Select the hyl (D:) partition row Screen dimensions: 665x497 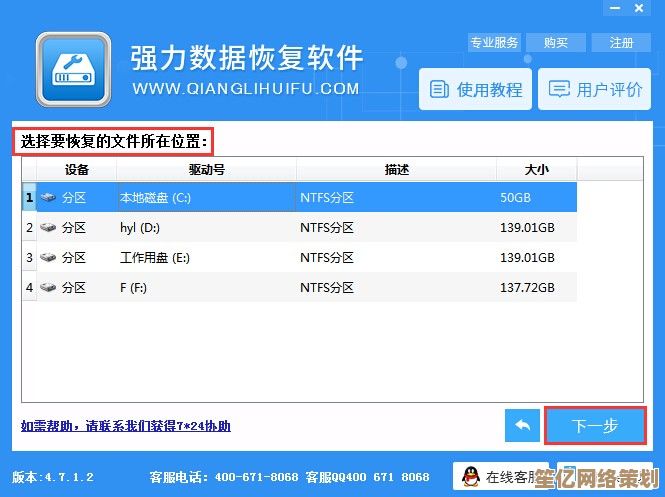click(300, 228)
